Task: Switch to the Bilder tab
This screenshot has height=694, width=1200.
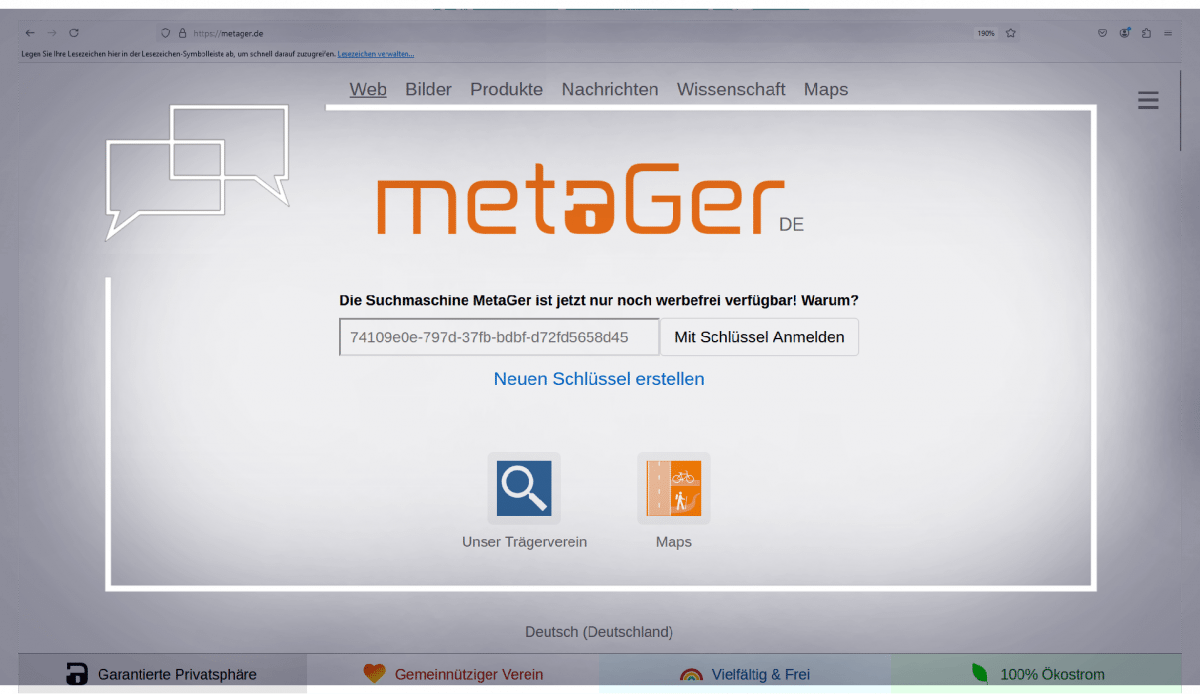Action: 428,89
